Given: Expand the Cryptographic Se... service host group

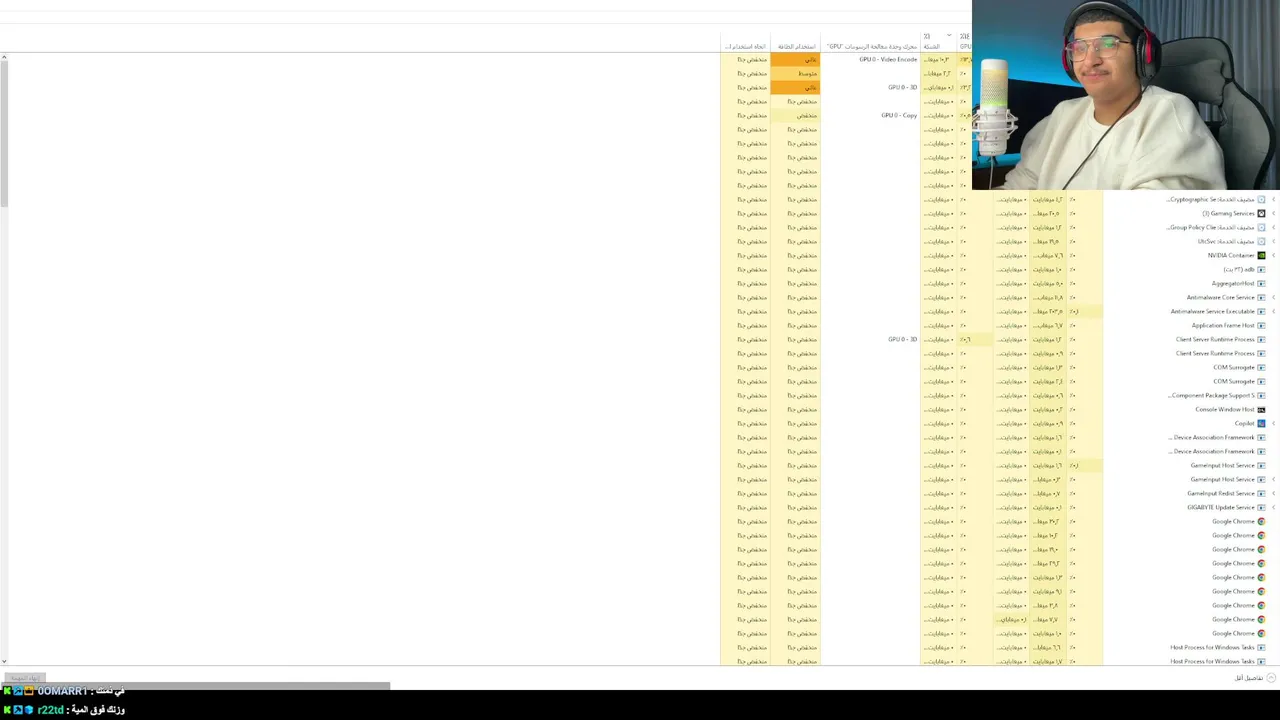Looking at the screenshot, I should [1274, 199].
